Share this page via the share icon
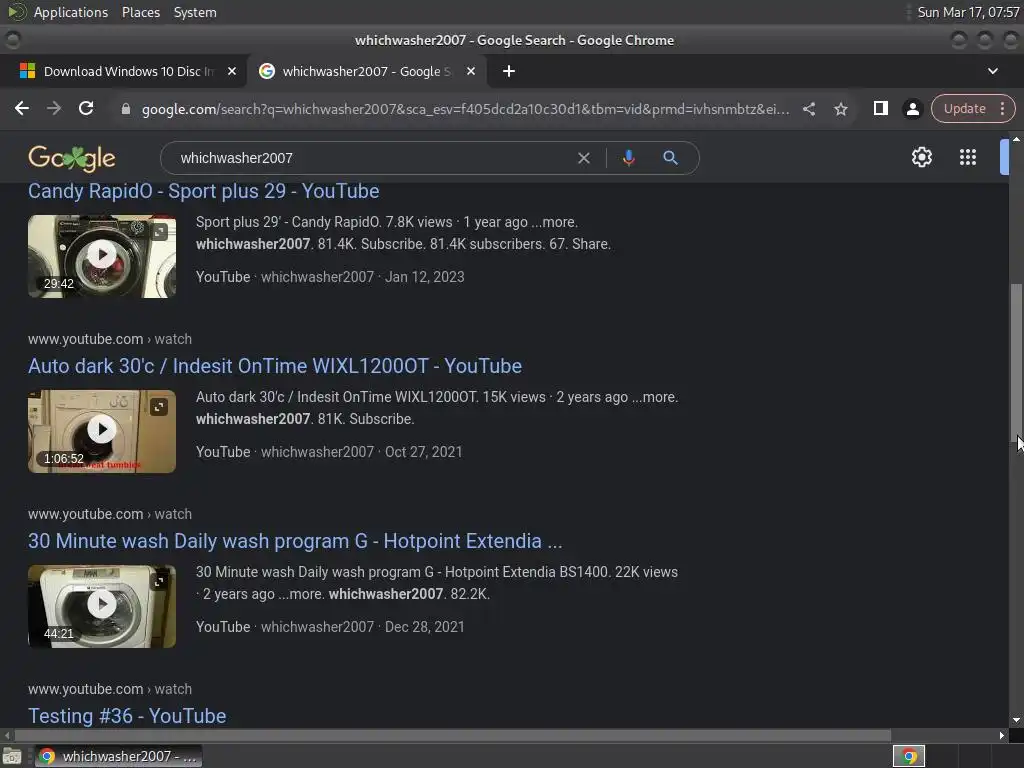The image size is (1024, 768). point(808,109)
